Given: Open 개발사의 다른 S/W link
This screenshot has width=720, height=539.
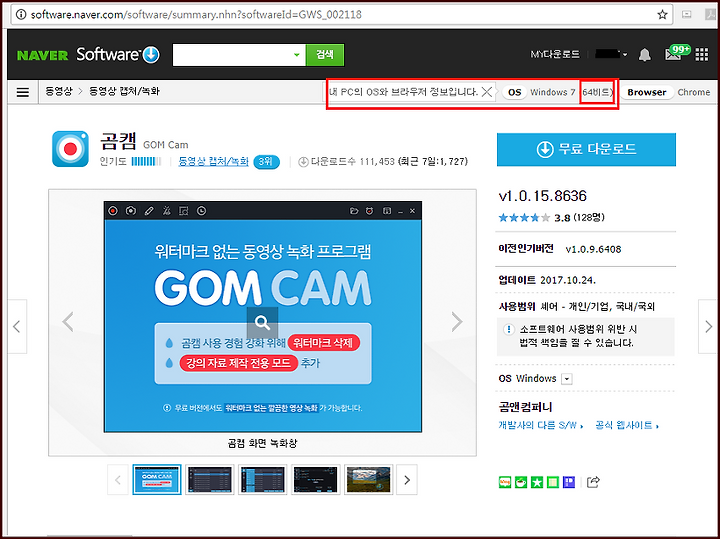Looking at the screenshot, I should 540,426.
